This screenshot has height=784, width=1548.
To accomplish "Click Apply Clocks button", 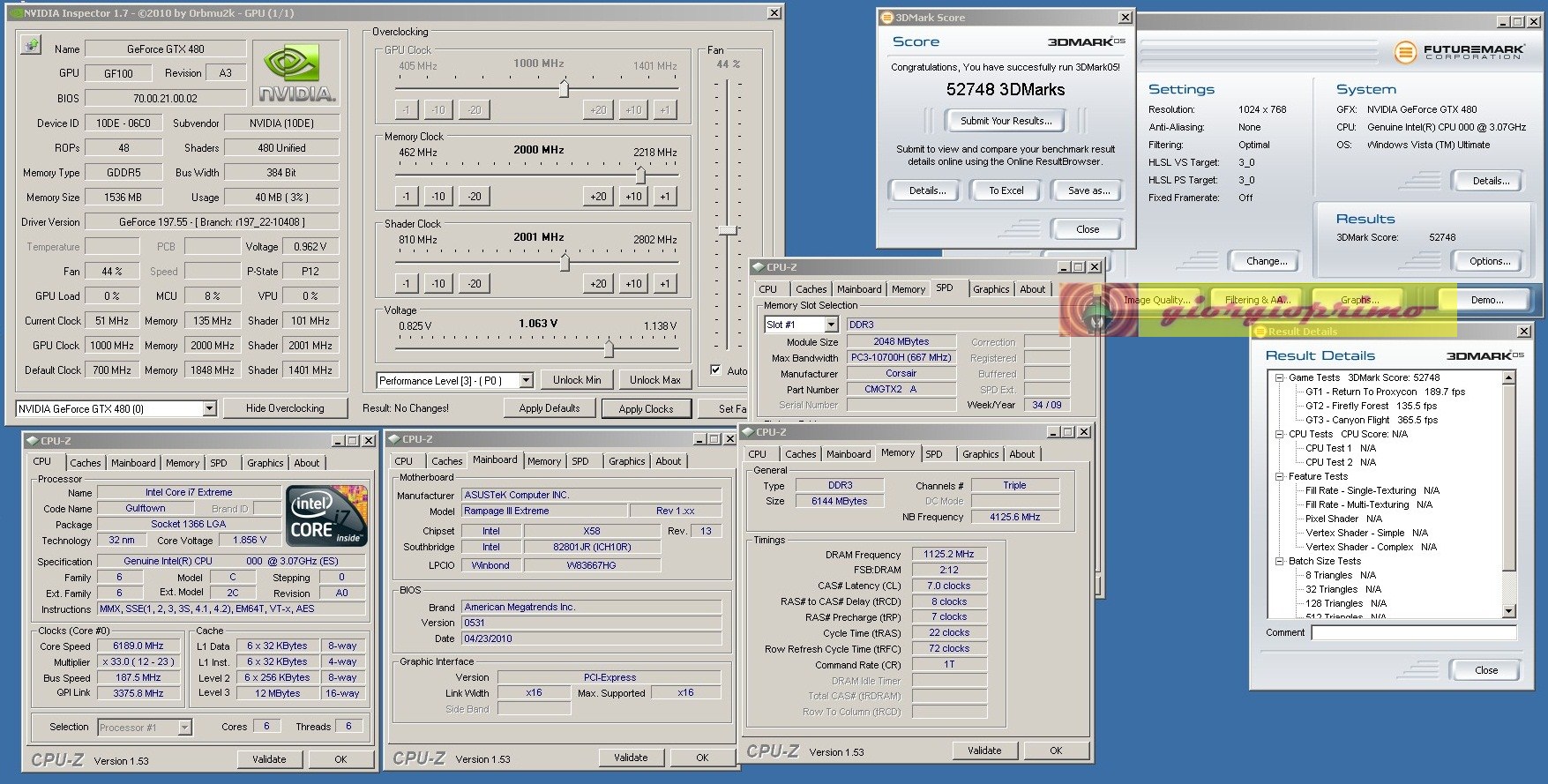I will [646, 409].
